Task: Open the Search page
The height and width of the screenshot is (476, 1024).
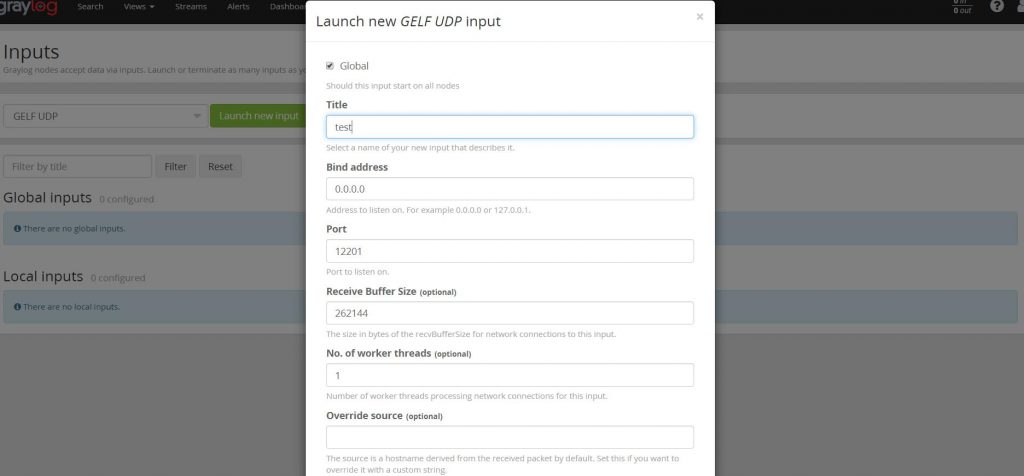Action: click(x=90, y=7)
